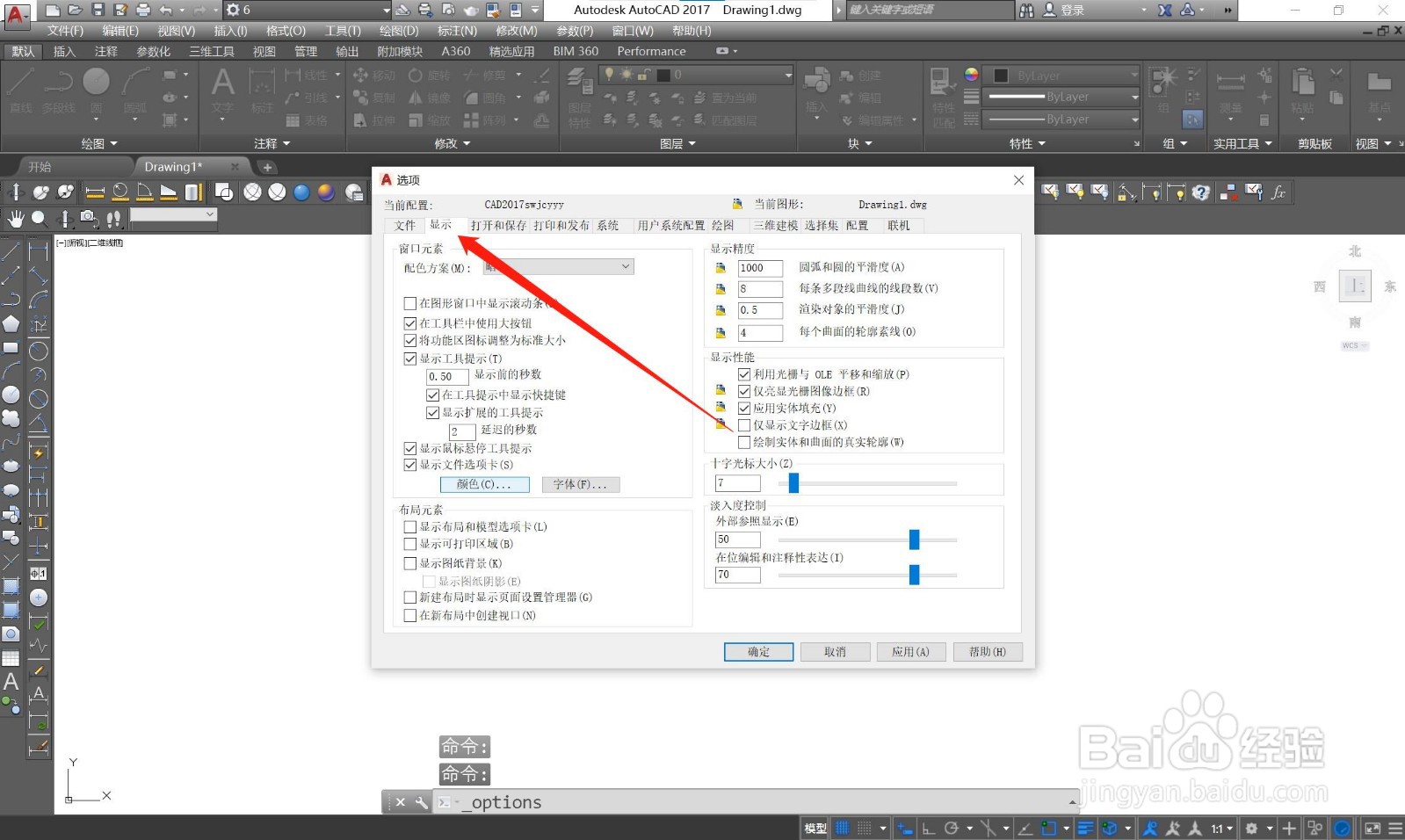Enable scroll bars in drawing window checkbox
Image resolution: width=1405 pixels, height=840 pixels.
pyautogui.click(x=409, y=303)
